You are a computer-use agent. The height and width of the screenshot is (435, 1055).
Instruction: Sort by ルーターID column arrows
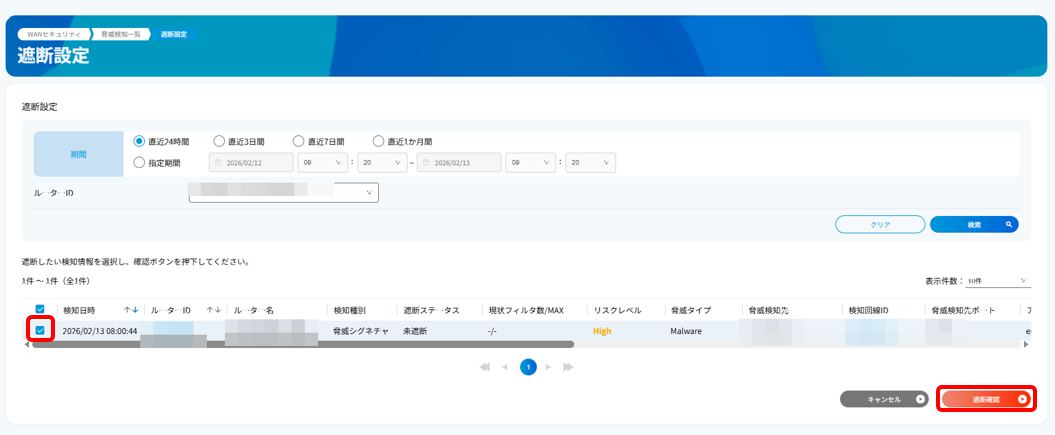213,310
